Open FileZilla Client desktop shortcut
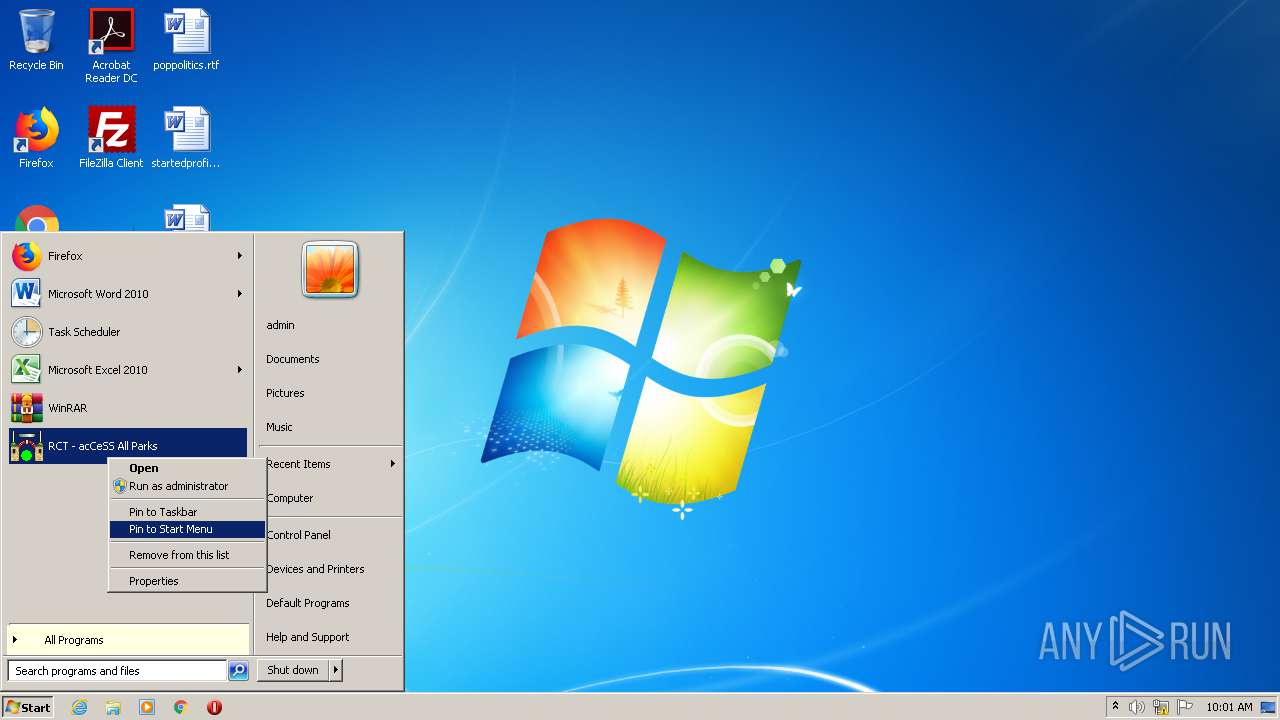 coord(111,138)
